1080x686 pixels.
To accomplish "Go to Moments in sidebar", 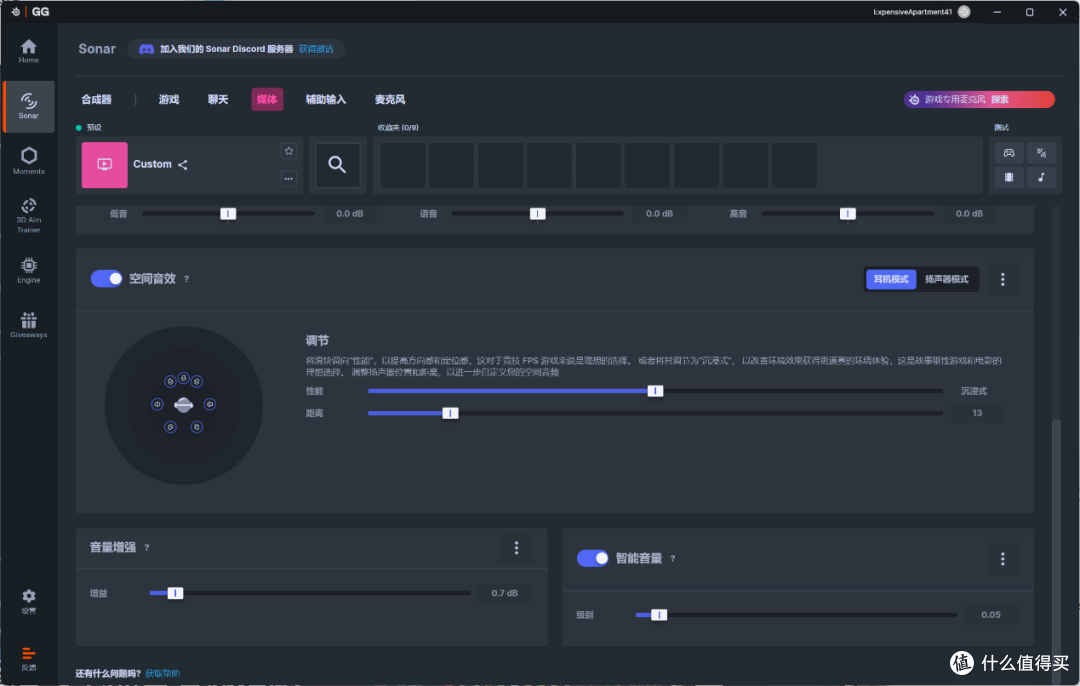I will coord(28,160).
